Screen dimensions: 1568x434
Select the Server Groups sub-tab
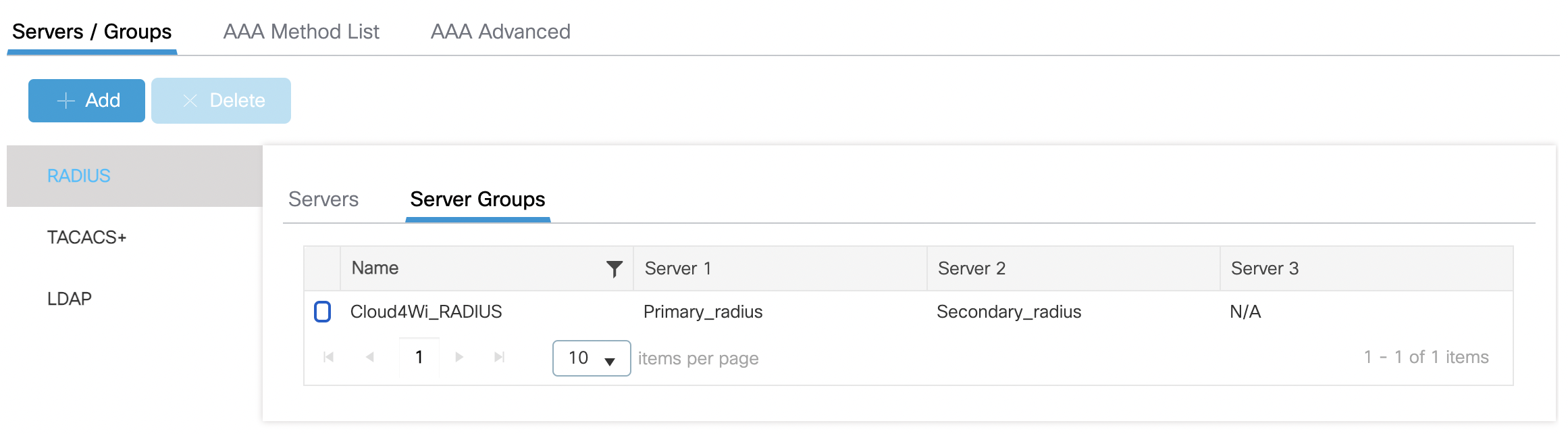[x=477, y=199]
